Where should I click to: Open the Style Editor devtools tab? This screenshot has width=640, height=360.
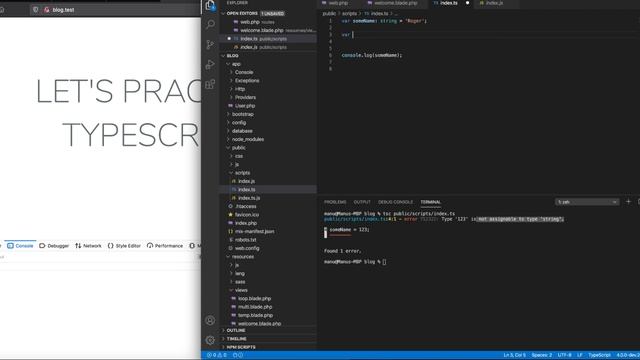pos(124,246)
